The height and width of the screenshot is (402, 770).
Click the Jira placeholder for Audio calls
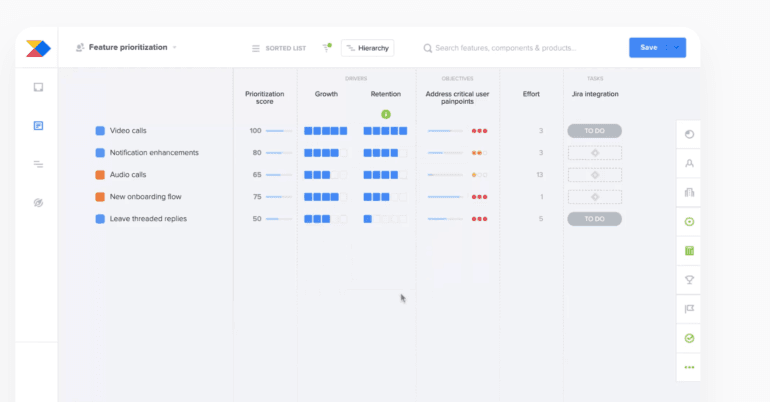[595, 175]
